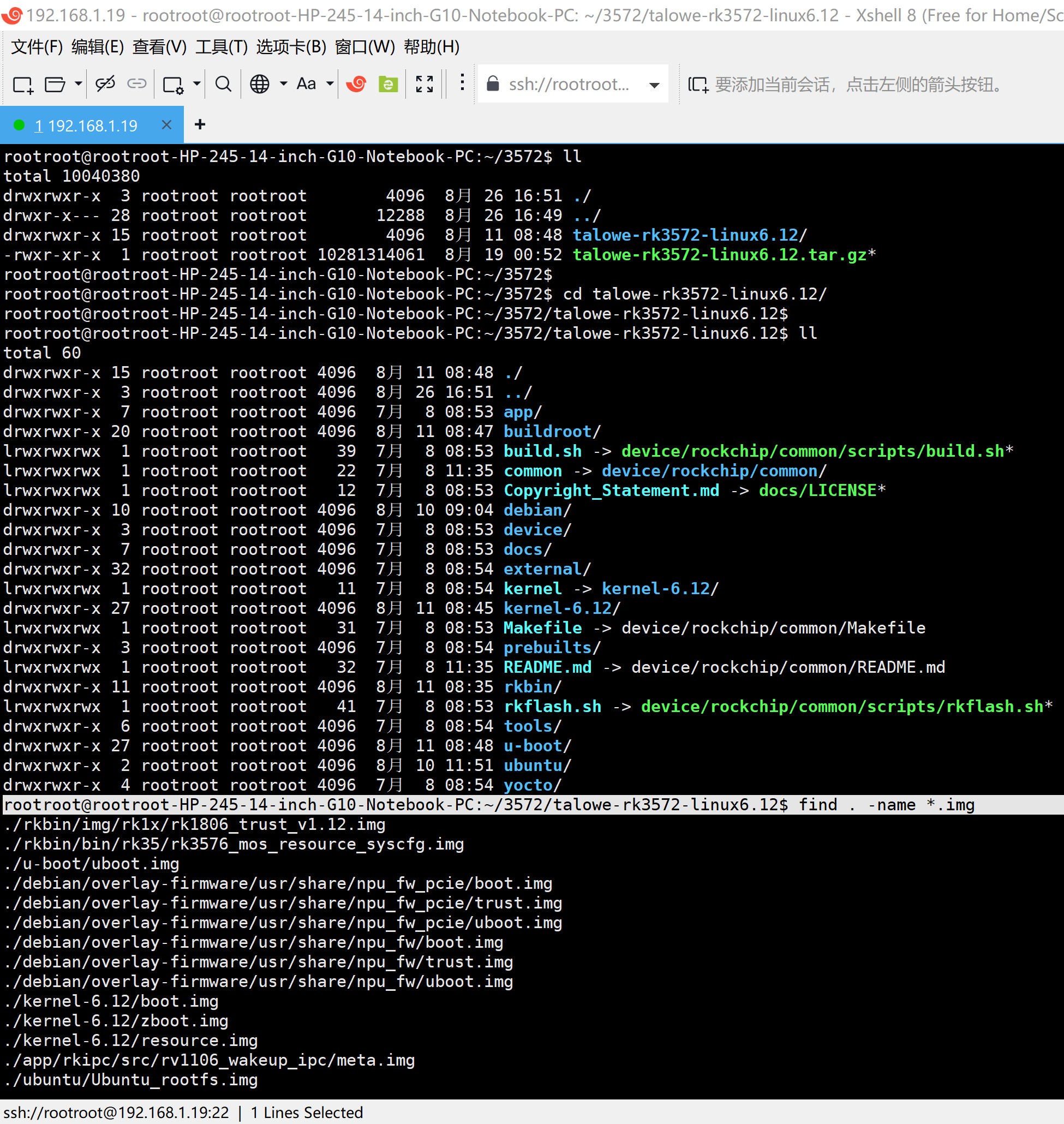Click the external/ directory entry
1064x1124 pixels.
pos(547,570)
